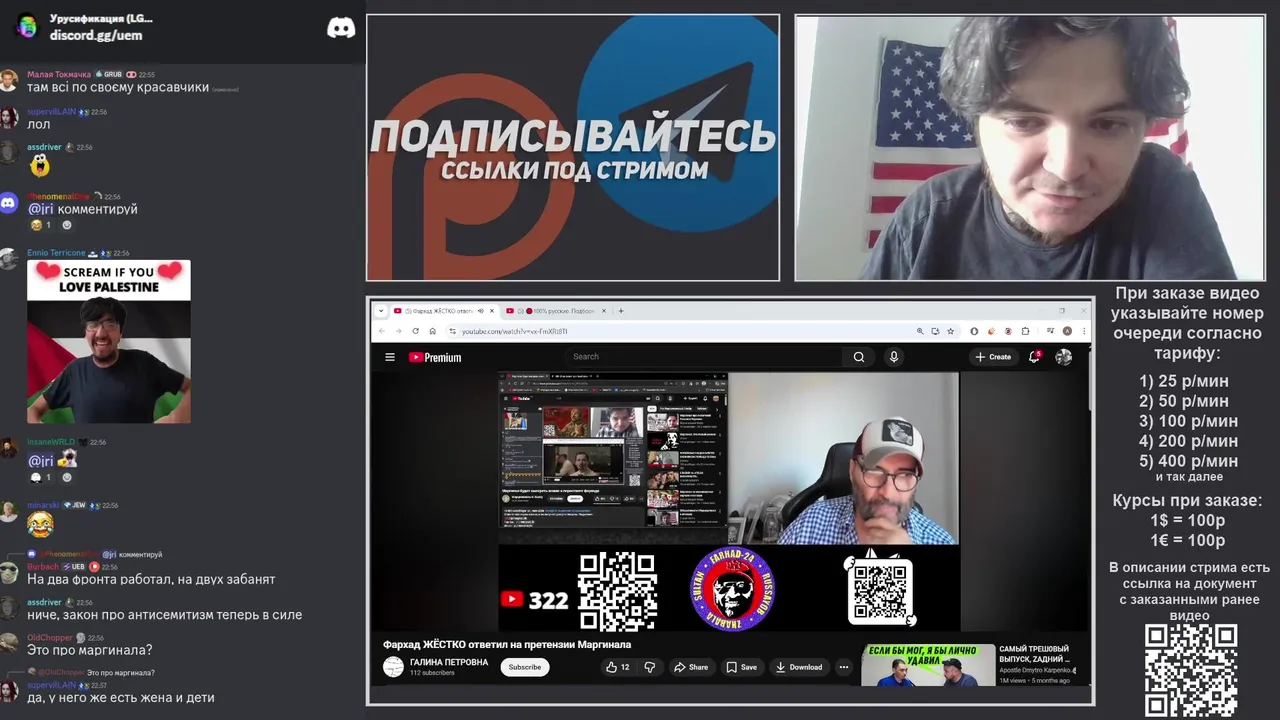This screenshot has height=720, width=1280.
Task: Activate voice search microphone icon
Action: coord(894,357)
